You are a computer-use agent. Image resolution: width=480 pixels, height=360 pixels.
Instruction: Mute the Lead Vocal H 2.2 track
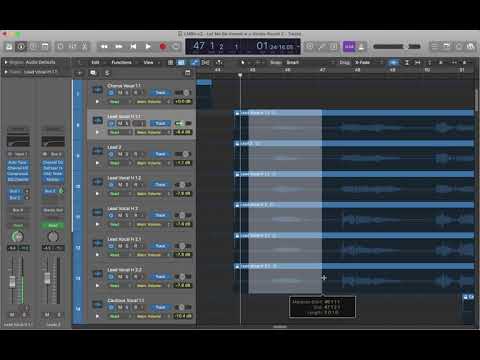tap(120, 277)
